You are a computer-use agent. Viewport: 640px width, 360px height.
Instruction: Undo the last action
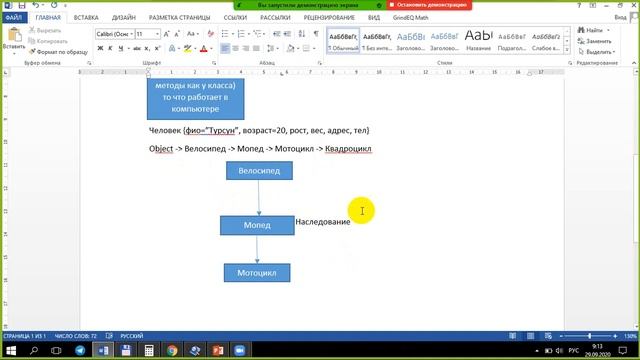36,5
